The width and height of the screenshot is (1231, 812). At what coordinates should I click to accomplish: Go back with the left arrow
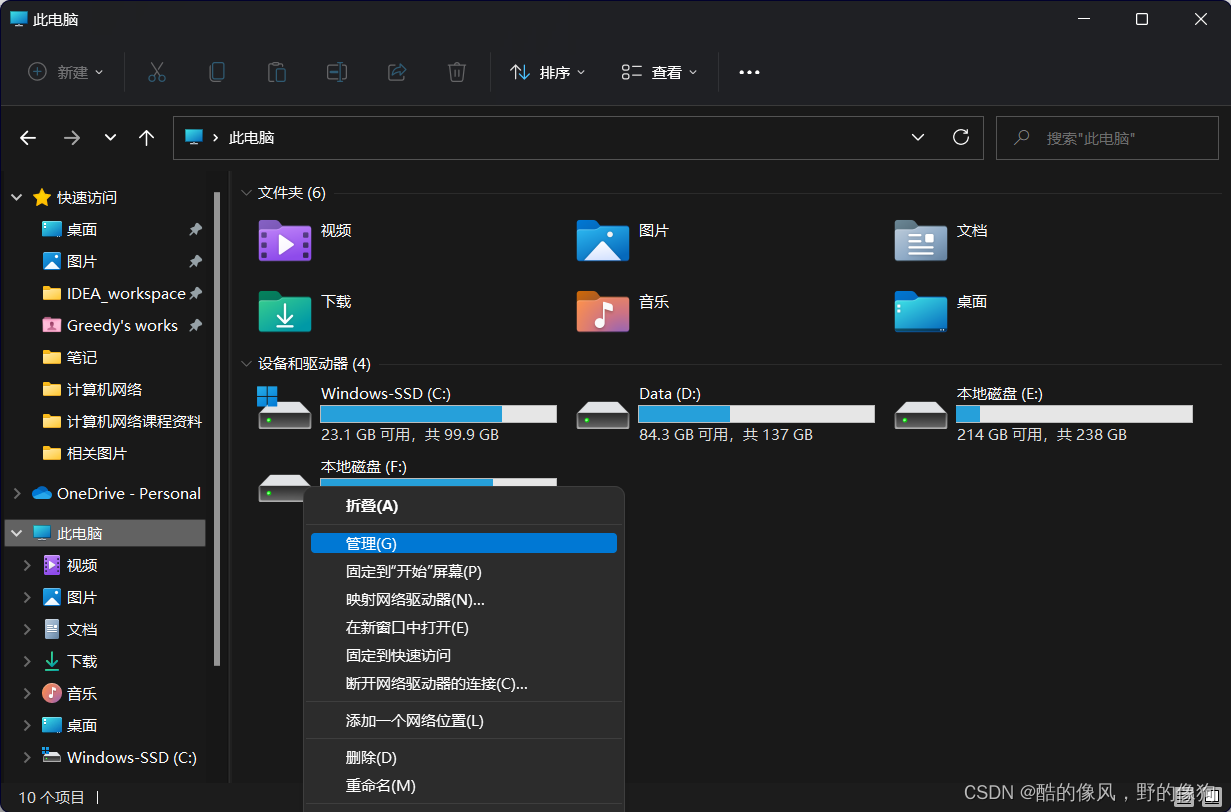tap(28, 138)
